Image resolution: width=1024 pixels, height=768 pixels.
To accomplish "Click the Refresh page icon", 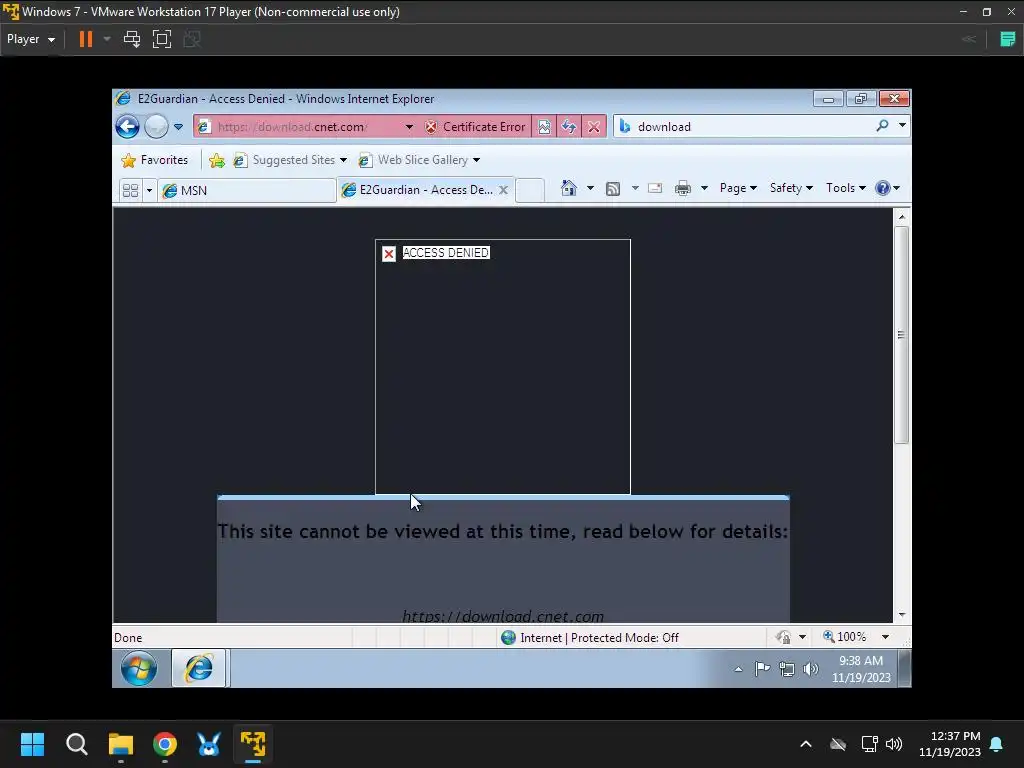I will point(569,127).
